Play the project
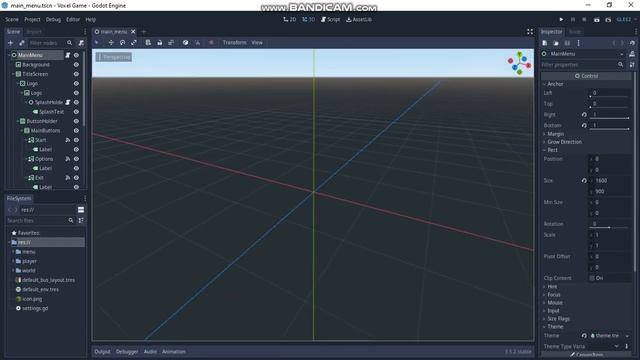 [x=561, y=19]
